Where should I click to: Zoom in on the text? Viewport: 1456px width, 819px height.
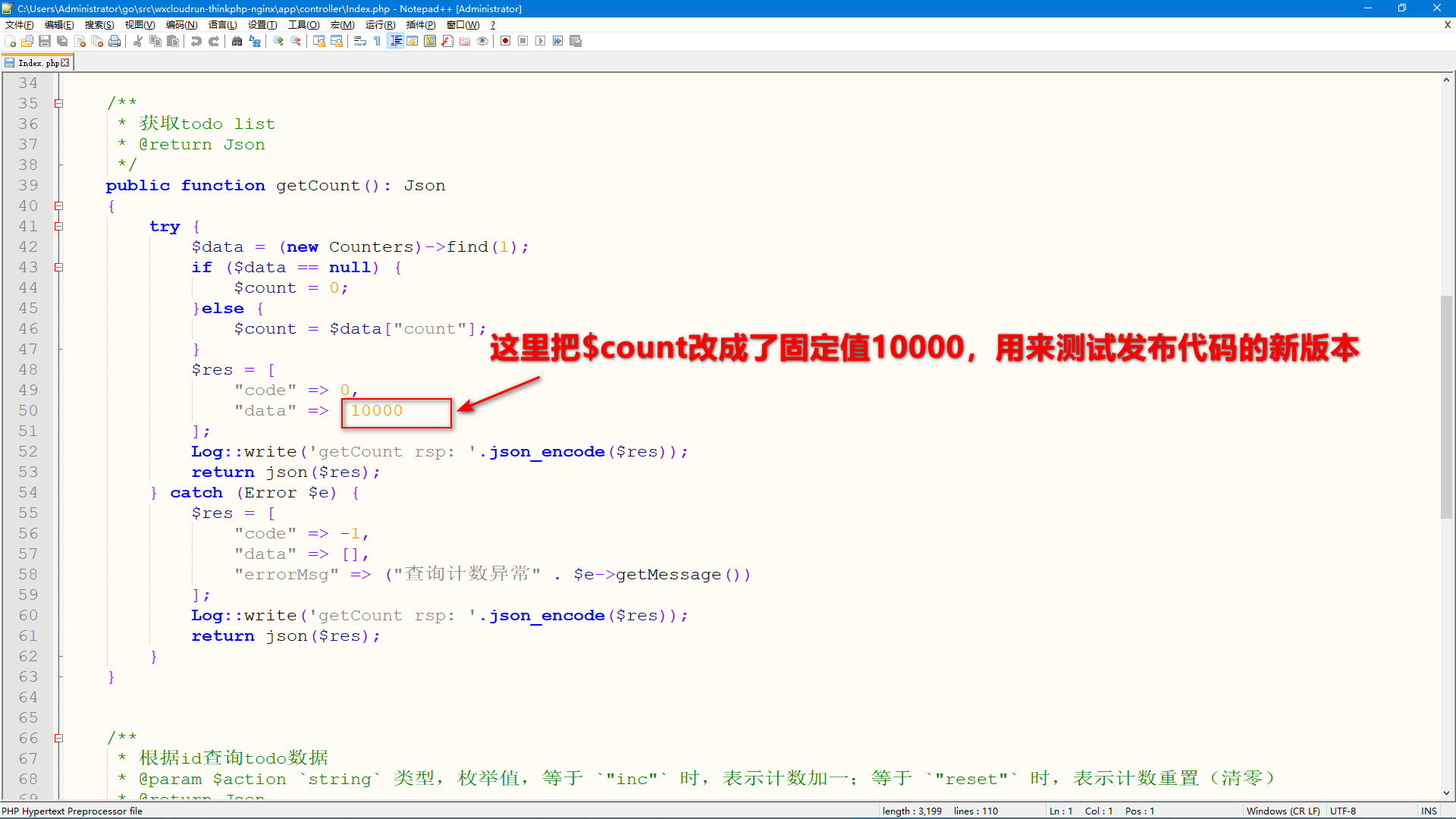tap(279, 41)
